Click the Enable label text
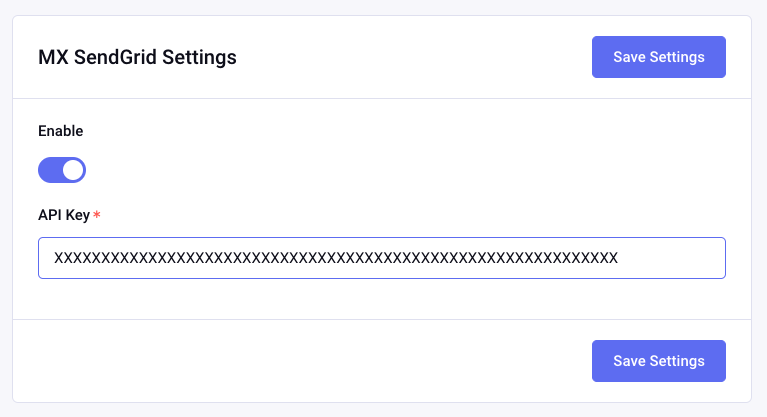Screen dimensions: 767x417 click(x=60, y=130)
